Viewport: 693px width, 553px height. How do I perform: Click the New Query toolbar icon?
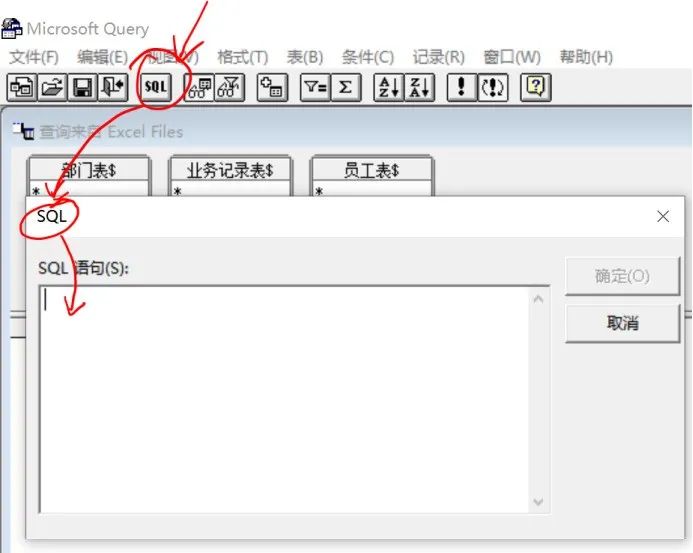pyautogui.click(x=21, y=87)
